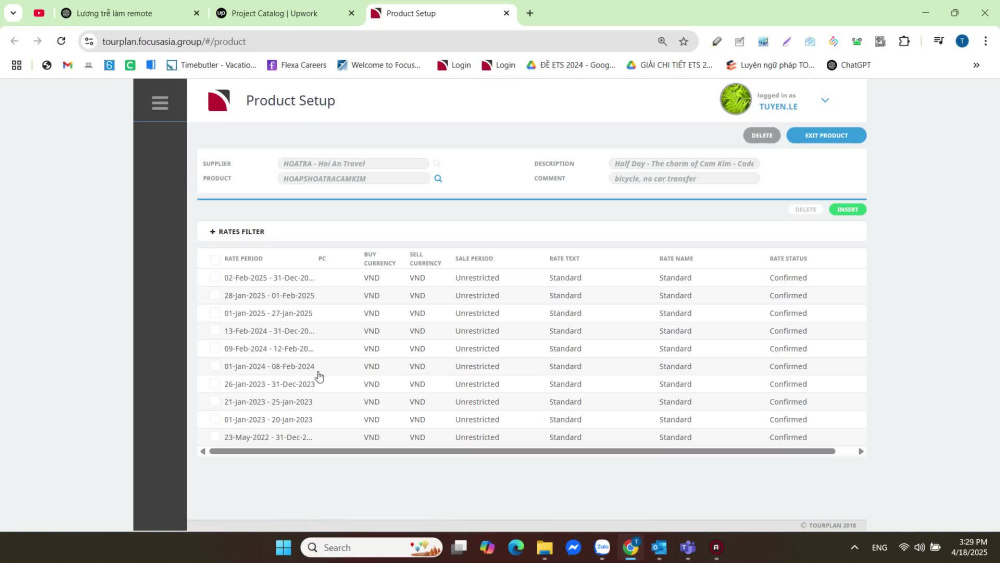Open a new browser tab
Screen dimensions: 1000x563
point(529,13)
